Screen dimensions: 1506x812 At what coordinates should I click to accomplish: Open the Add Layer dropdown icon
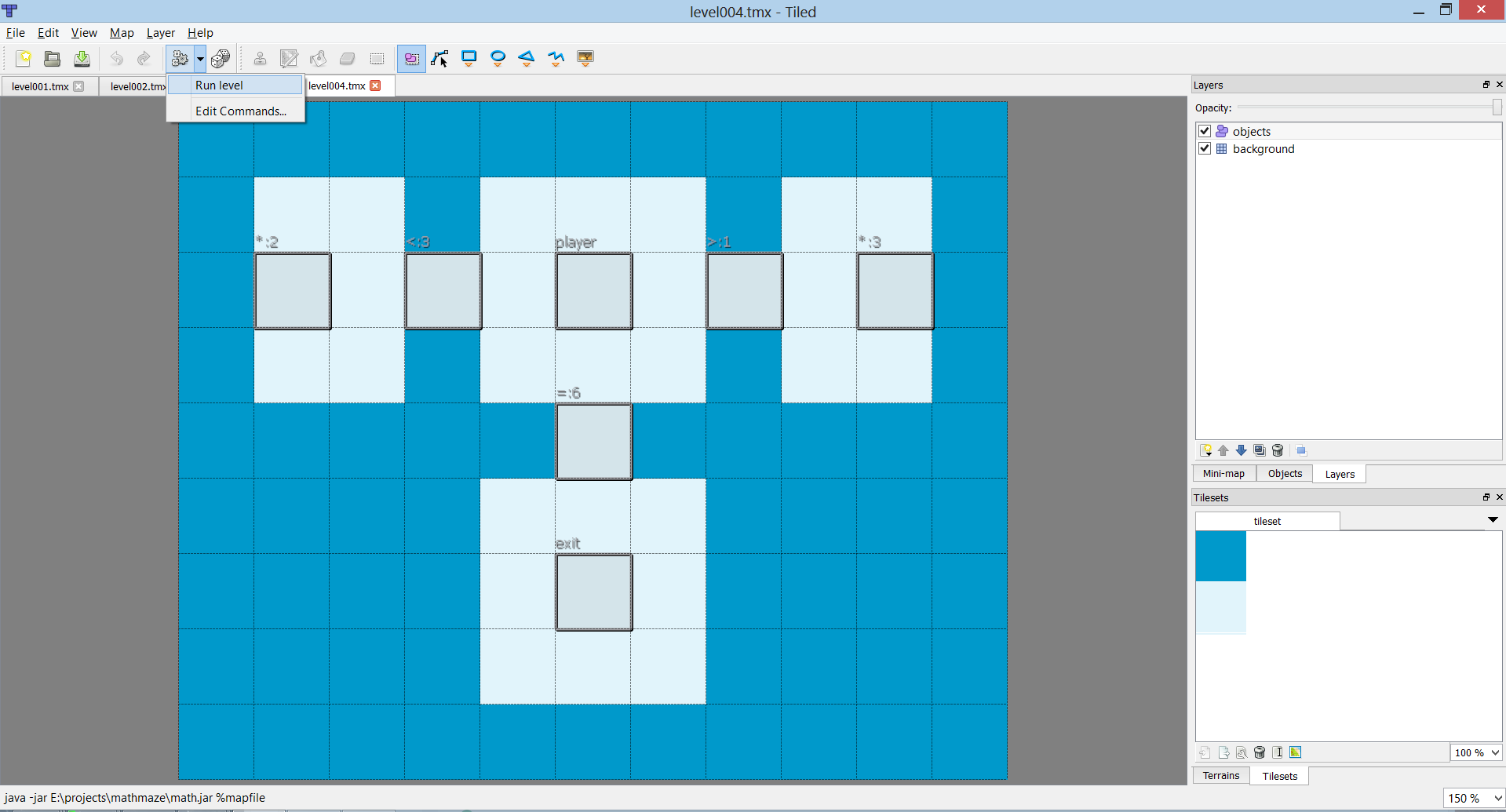pyautogui.click(x=1206, y=450)
